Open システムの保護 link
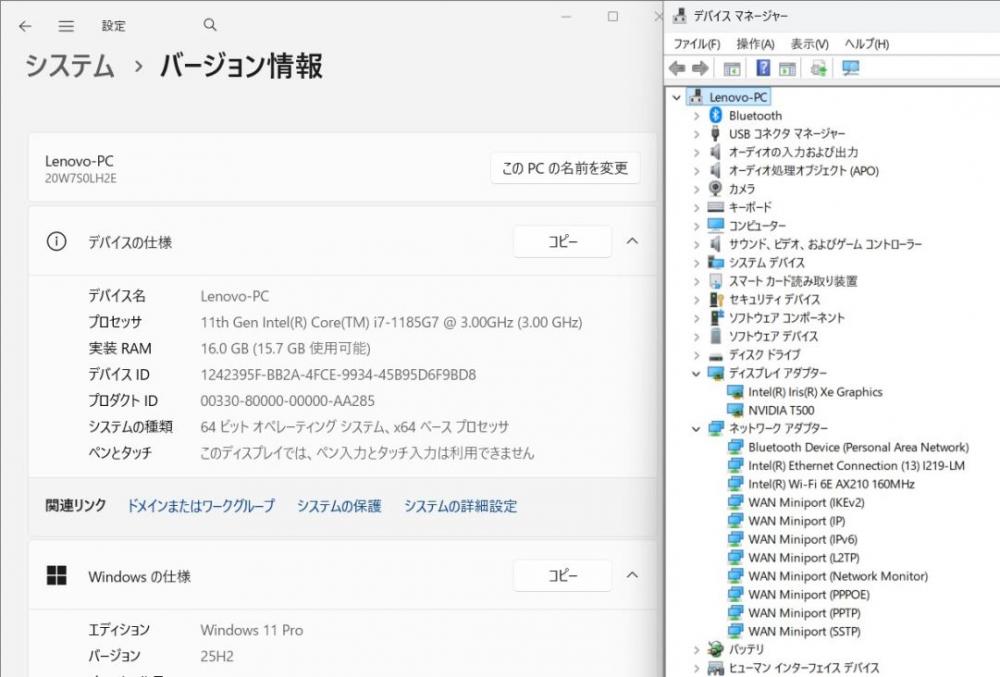1000x677 pixels. [339, 506]
